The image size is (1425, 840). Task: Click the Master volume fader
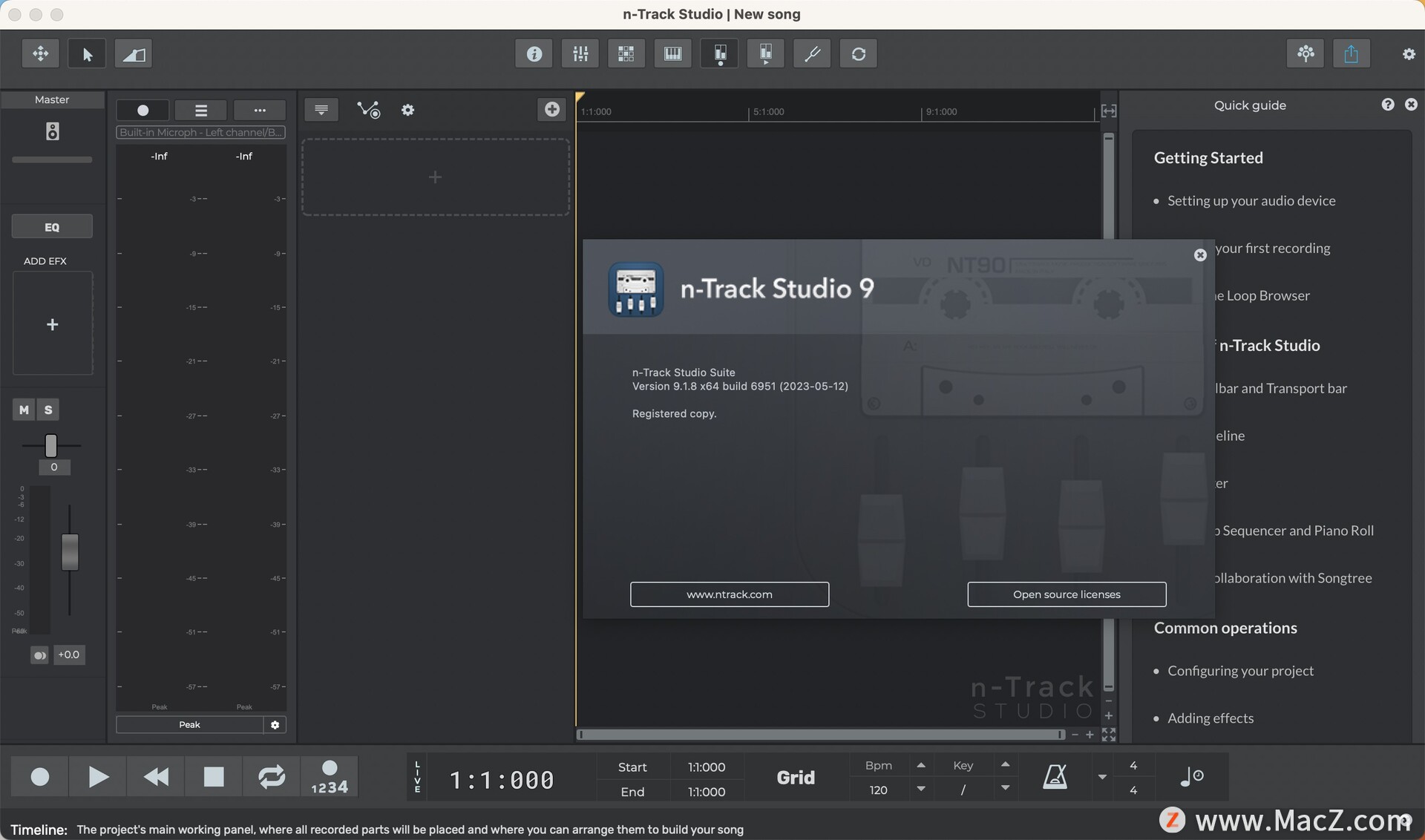pyautogui.click(x=70, y=552)
